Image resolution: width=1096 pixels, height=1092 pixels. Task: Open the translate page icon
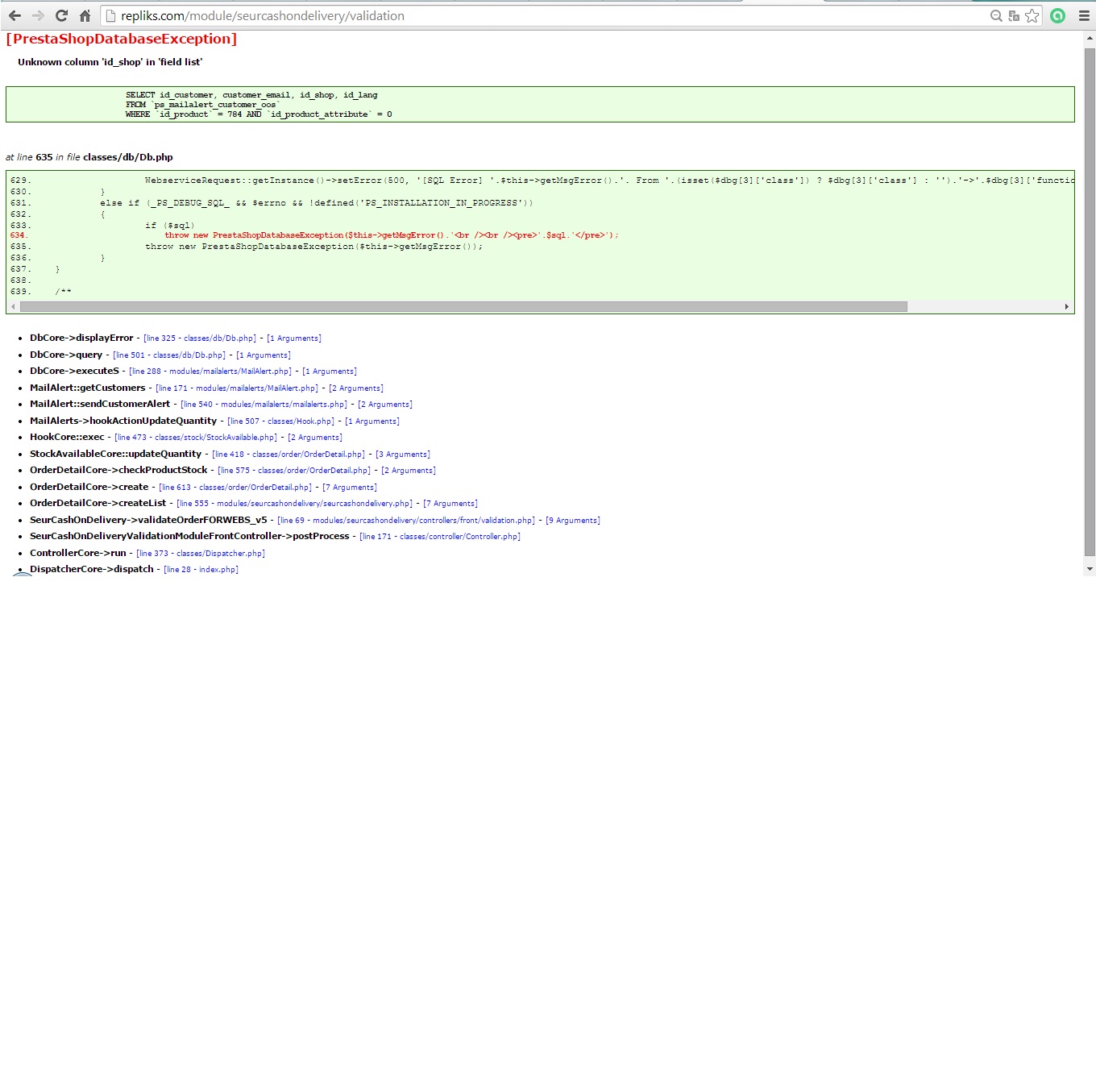tap(1014, 16)
